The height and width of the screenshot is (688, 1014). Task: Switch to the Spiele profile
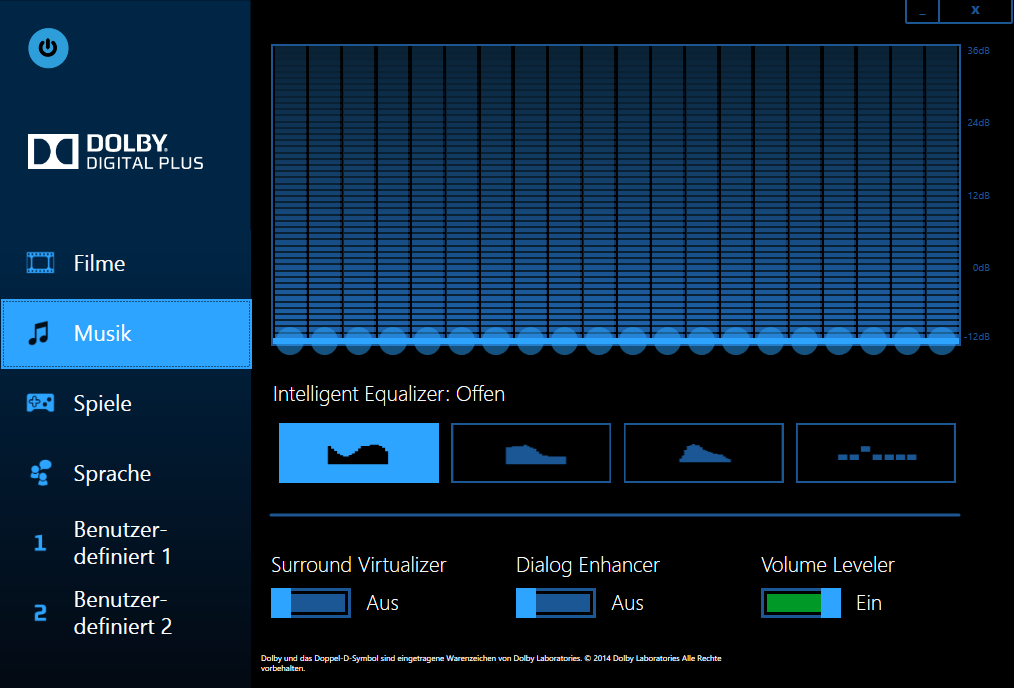click(126, 403)
